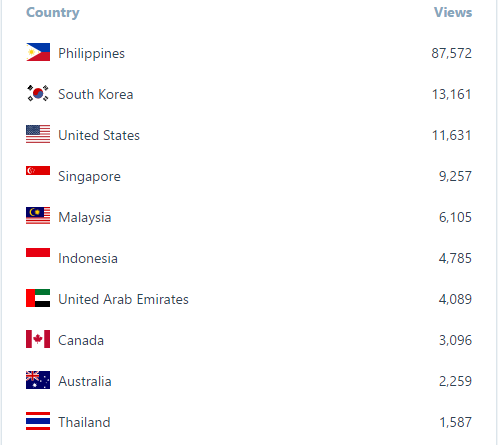This screenshot has height=445, width=498.
Task: Click the Australia flag icon
Action: click(38, 380)
